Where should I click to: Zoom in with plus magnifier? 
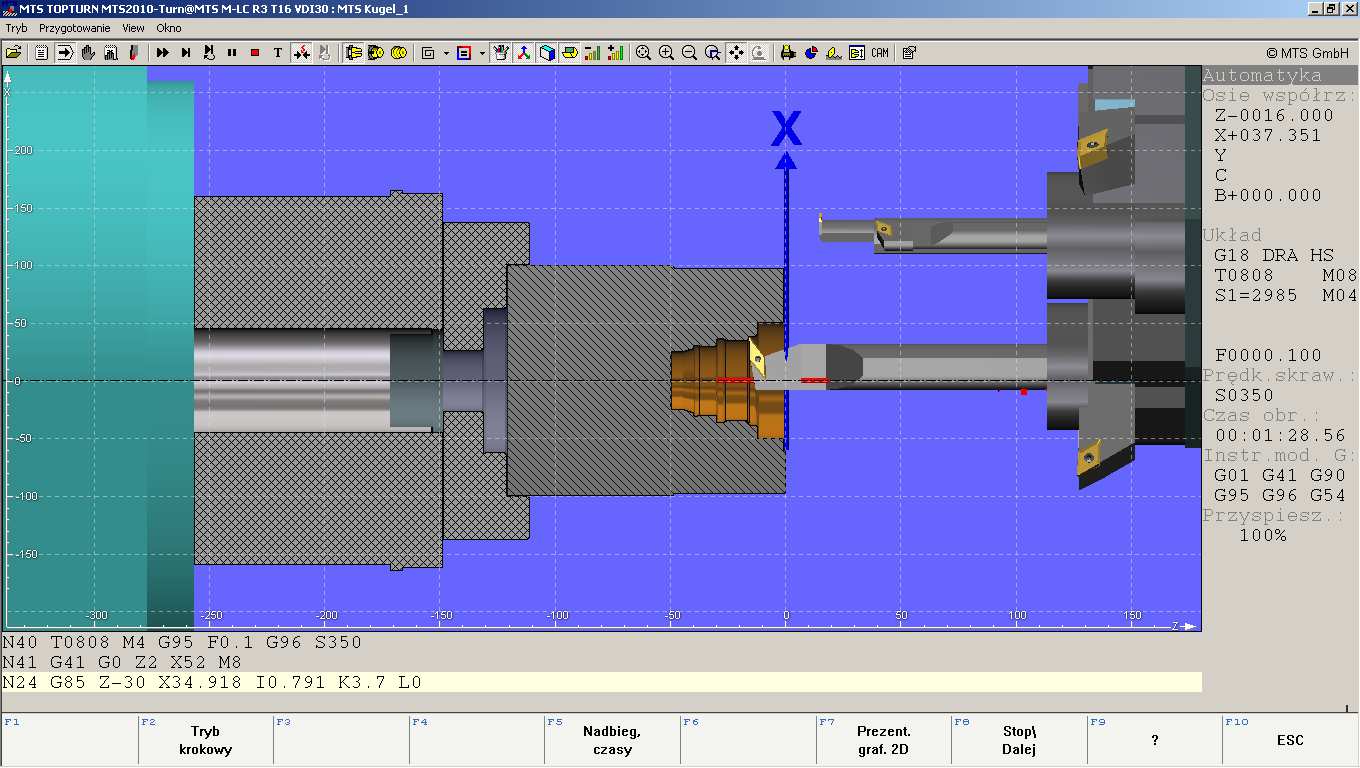click(666, 52)
